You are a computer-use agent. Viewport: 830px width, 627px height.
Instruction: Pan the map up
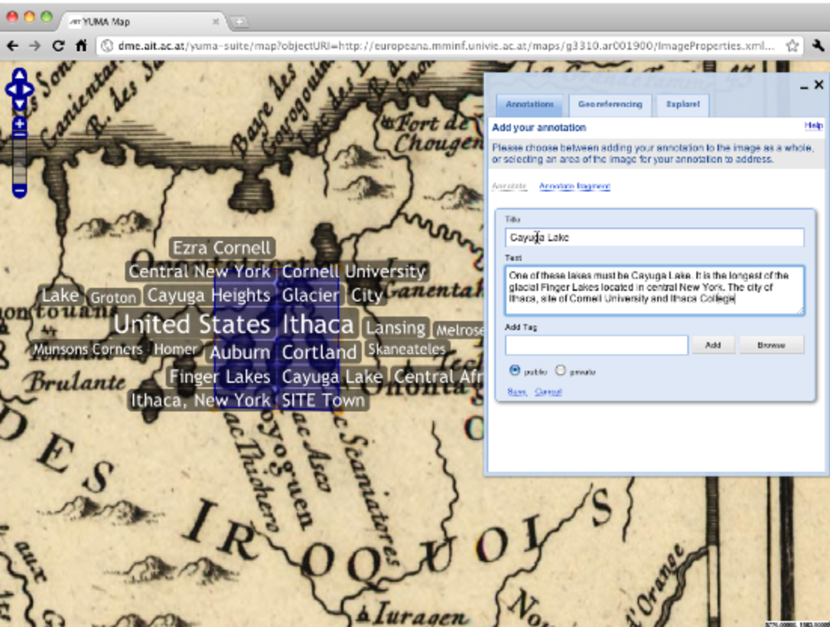pyautogui.click(x=20, y=75)
